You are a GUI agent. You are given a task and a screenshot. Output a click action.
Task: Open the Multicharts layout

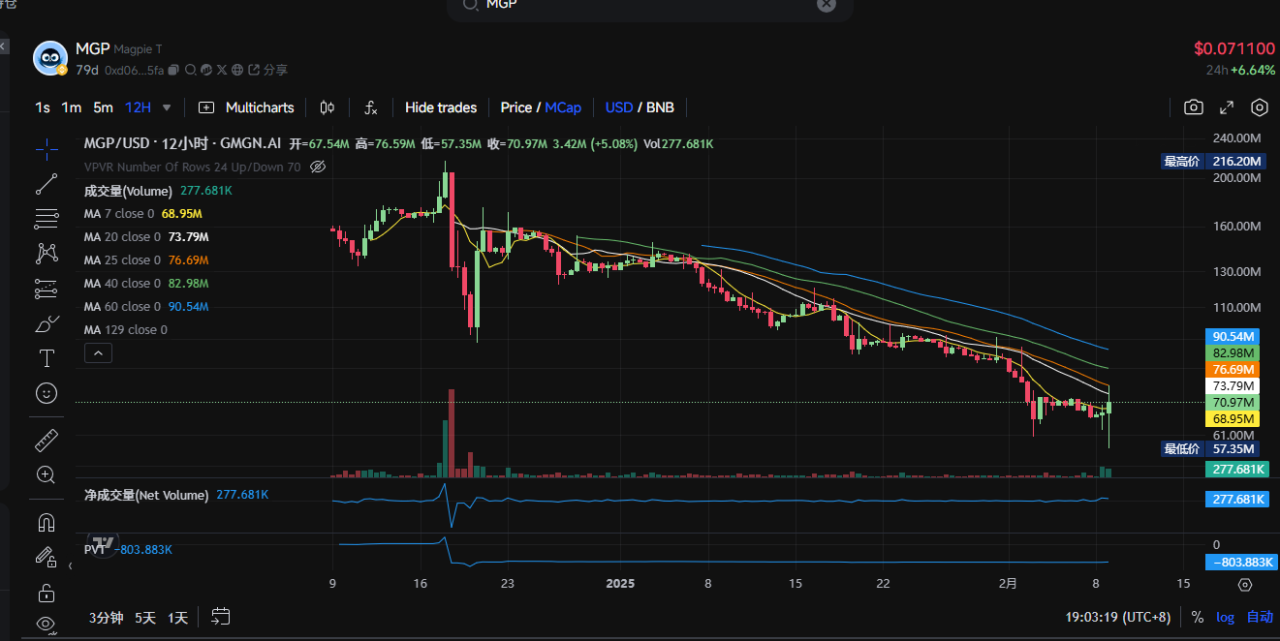pyautogui.click(x=247, y=107)
